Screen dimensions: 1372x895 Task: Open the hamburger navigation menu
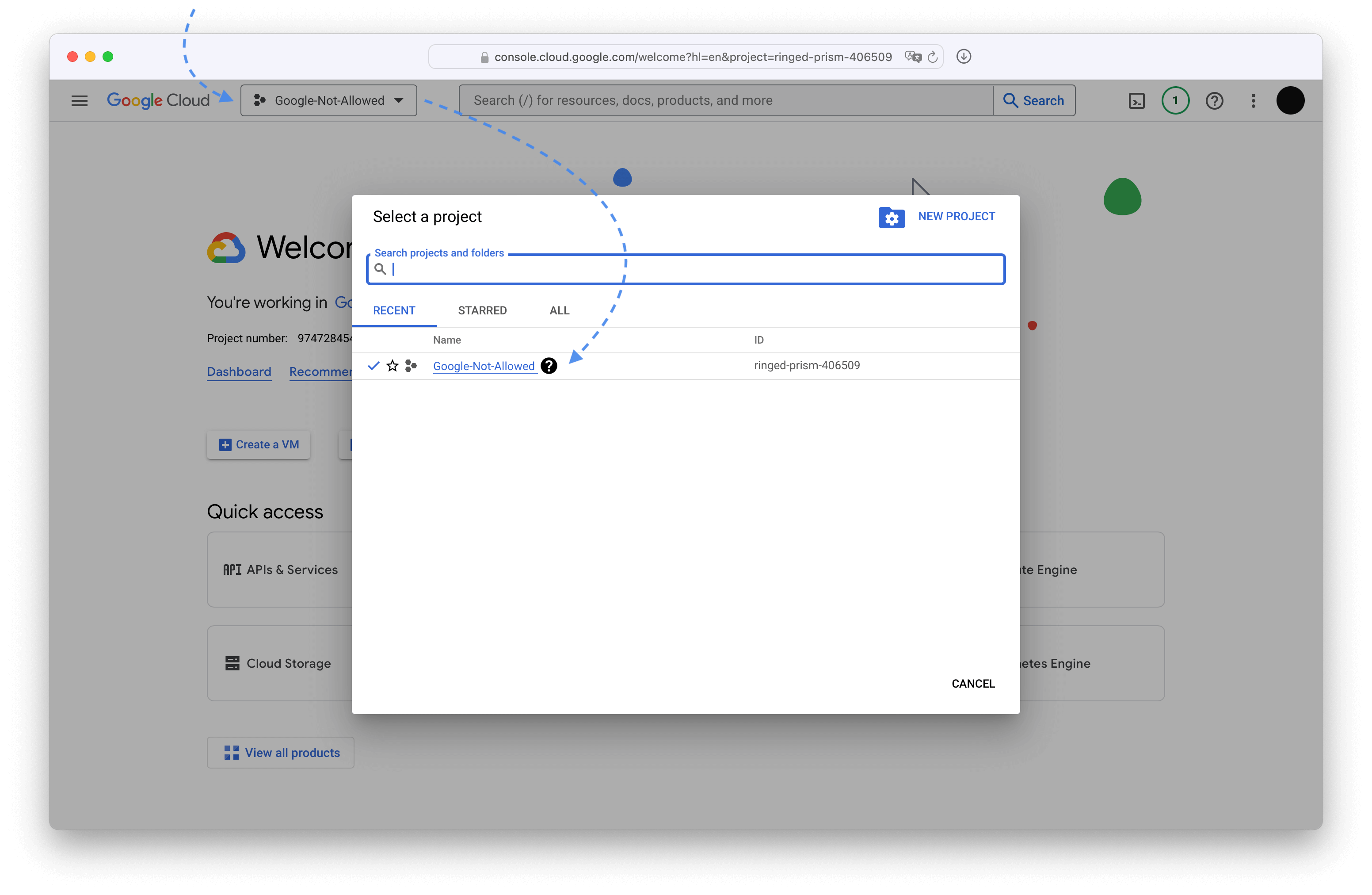[x=80, y=101]
